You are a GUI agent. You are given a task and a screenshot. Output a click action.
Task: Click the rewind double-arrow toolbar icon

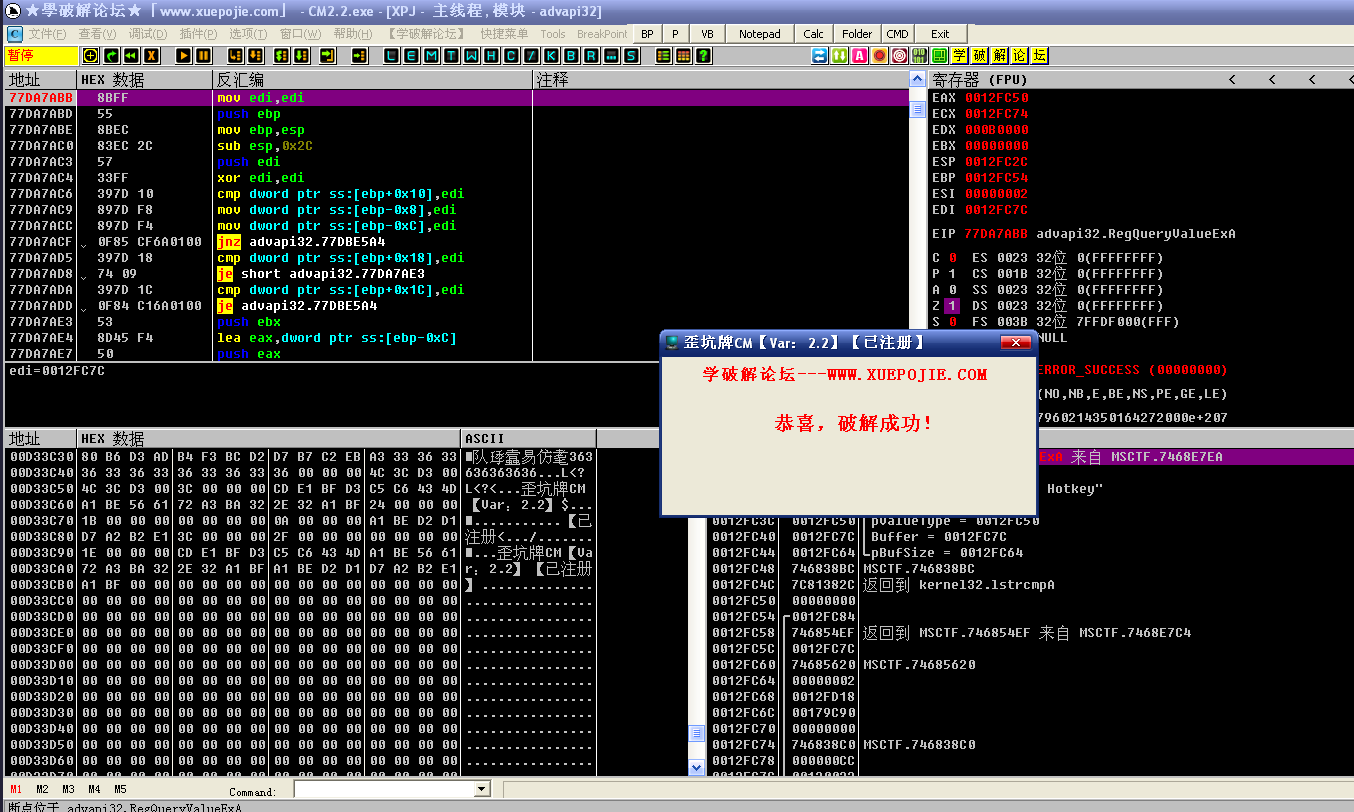coord(131,56)
